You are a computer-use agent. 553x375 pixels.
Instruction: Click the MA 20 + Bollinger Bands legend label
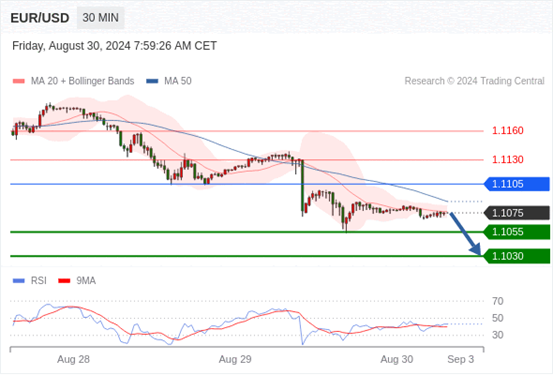83,81
